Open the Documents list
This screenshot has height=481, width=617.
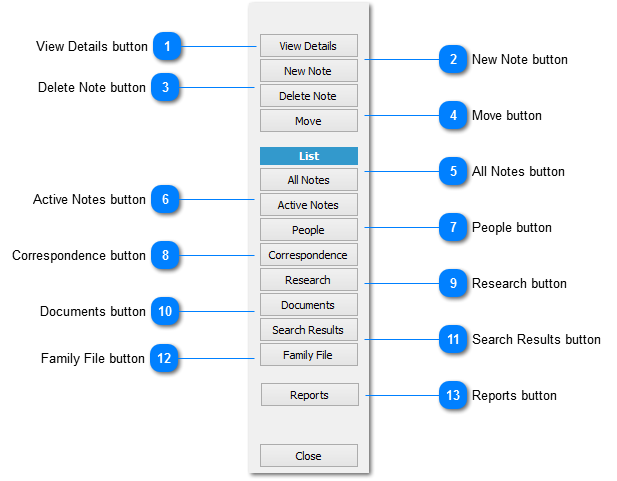click(x=308, y=305)
